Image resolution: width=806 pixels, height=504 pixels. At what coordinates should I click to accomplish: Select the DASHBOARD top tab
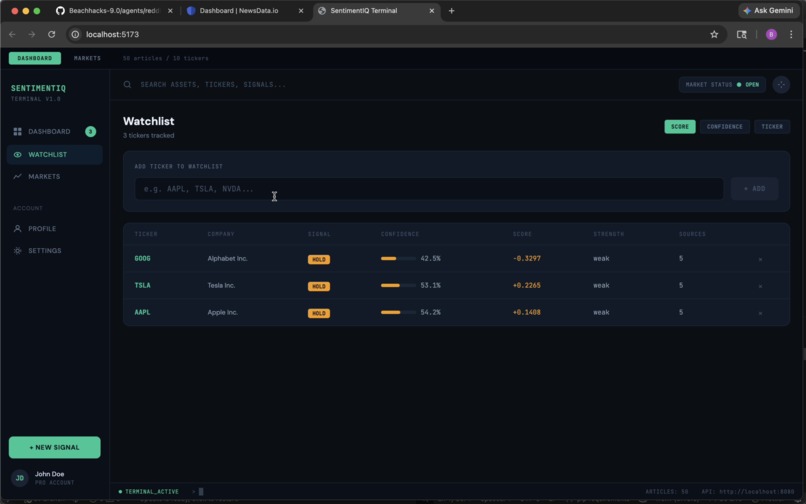pos(35,58)
